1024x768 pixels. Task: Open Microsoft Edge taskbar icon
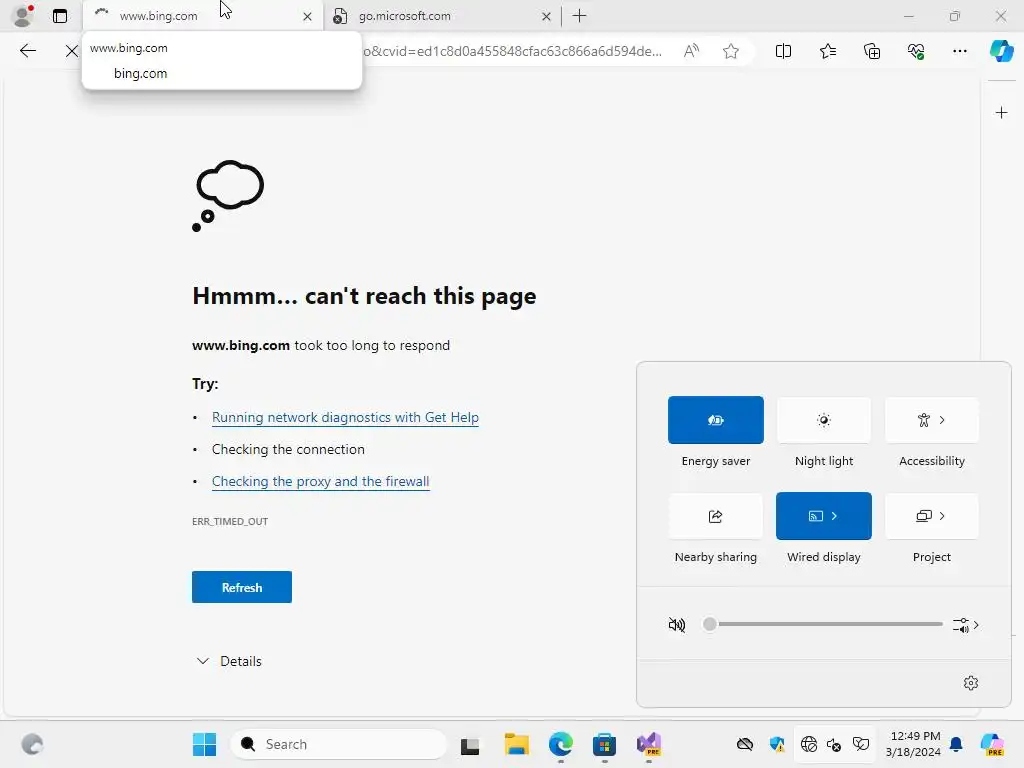560,744
